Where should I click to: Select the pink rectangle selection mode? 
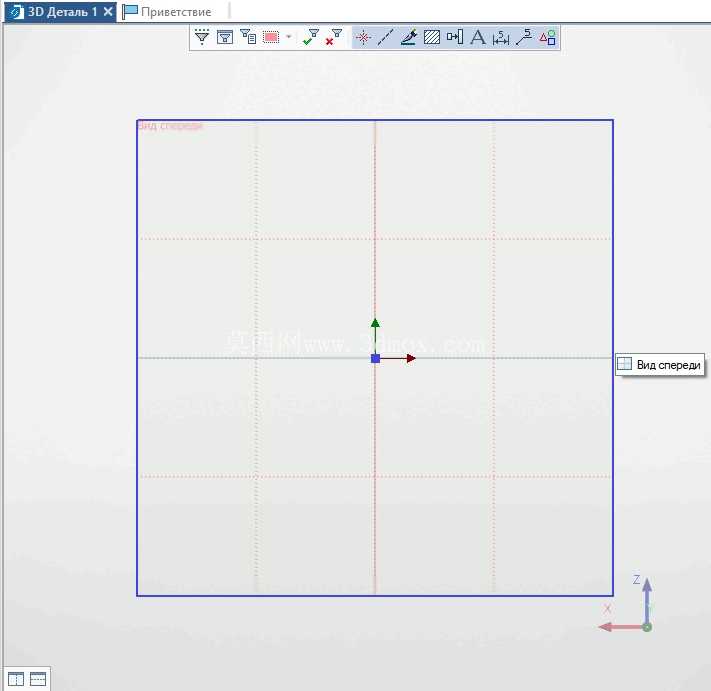click(x=271, y=37)
